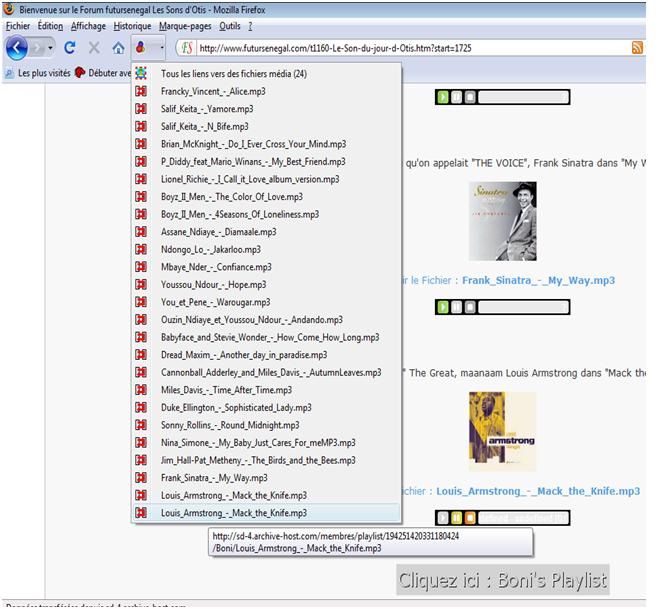Select the Ouzin_Ndiaye Andando.mp3 entry
The height and width of the screenshot is (609, 669).
tap(266, 319)
